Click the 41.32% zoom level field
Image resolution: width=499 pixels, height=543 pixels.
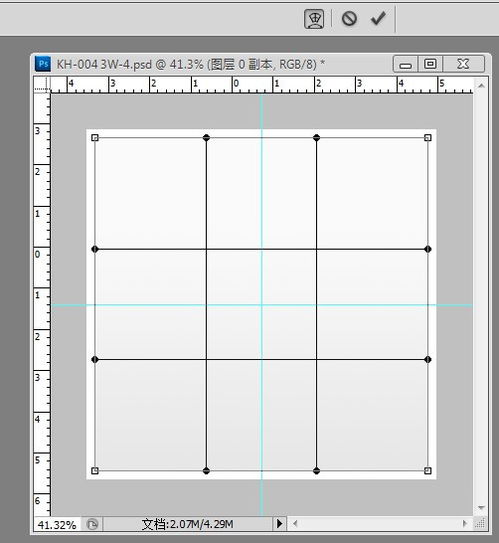pos(57,525)
